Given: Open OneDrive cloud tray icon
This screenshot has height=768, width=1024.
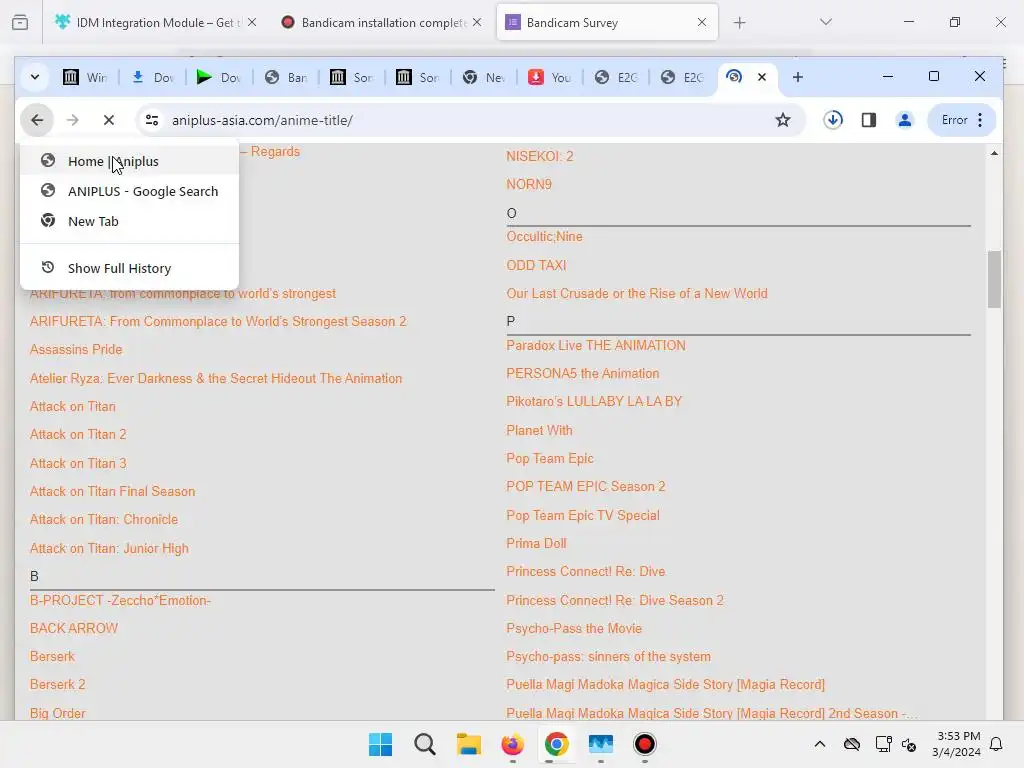Looking at the screenshot, I should [x=852, y=744].
